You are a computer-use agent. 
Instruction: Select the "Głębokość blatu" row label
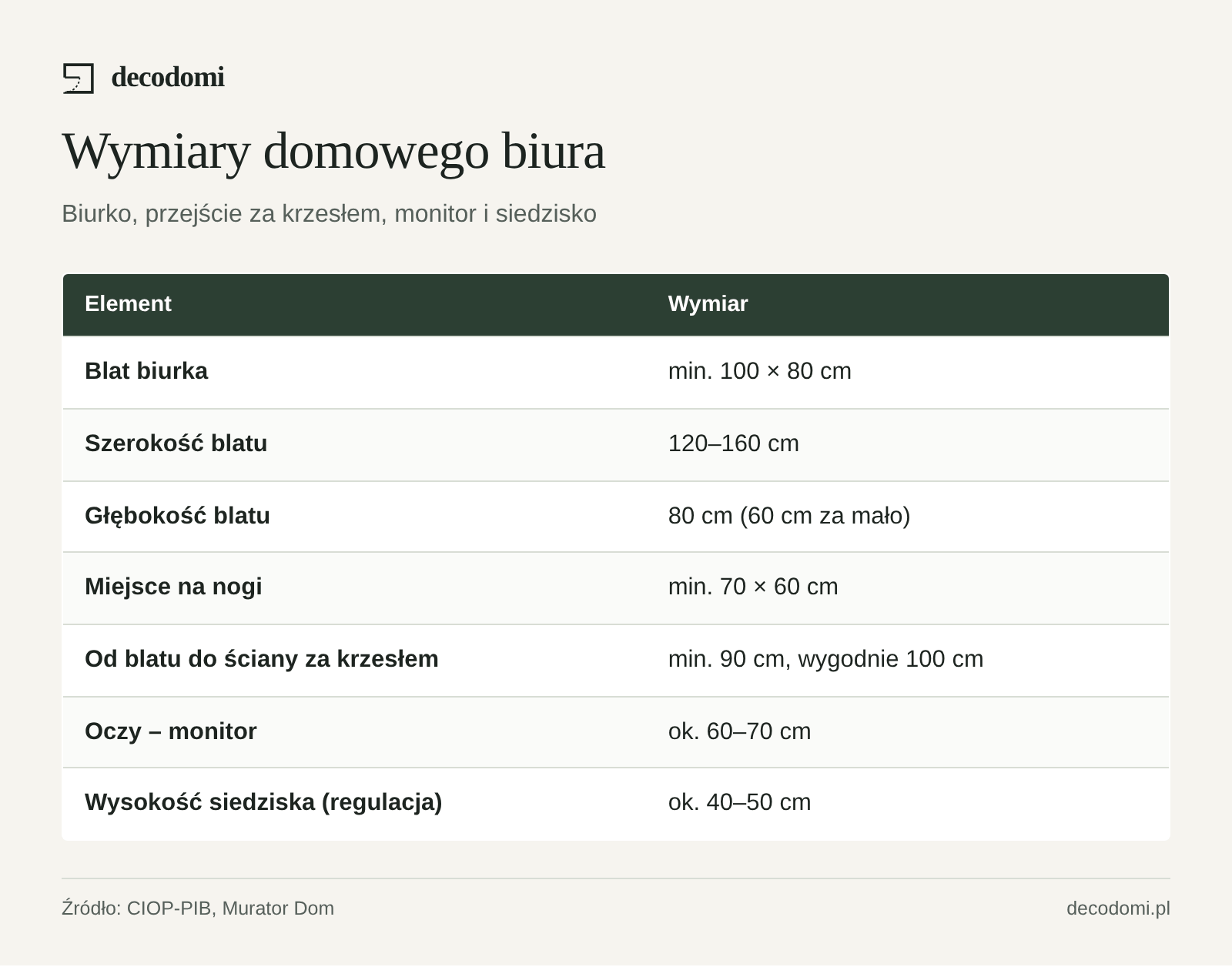177,516
